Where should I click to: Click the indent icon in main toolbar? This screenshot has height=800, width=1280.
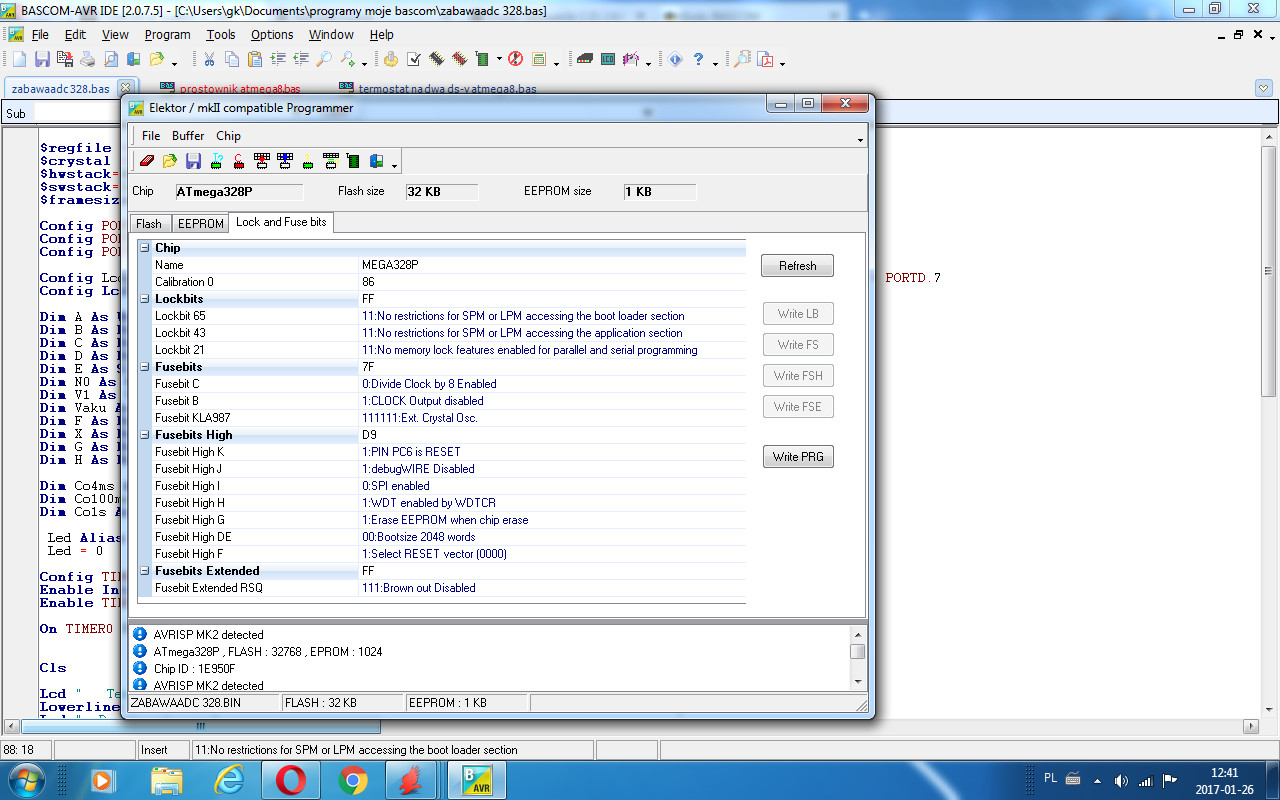pyautogui.click(x=278, y=59)
